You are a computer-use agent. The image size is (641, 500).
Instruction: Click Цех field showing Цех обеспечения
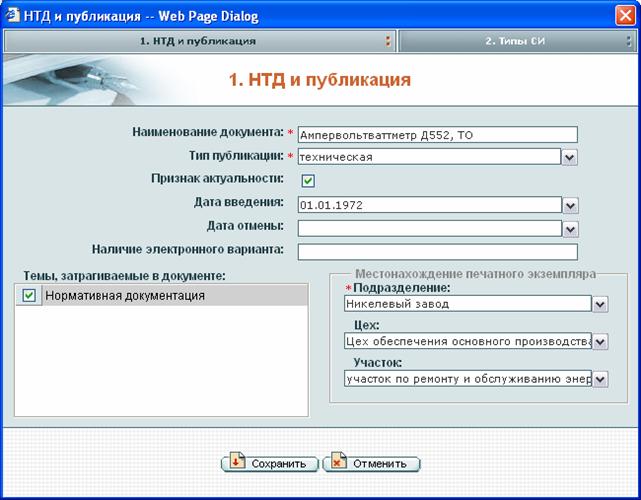[x=468, y=341]
